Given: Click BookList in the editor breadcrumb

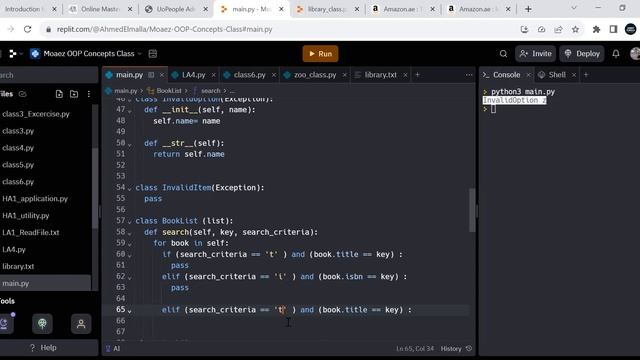Looking at the screenshot, I should tap(169, 91).
